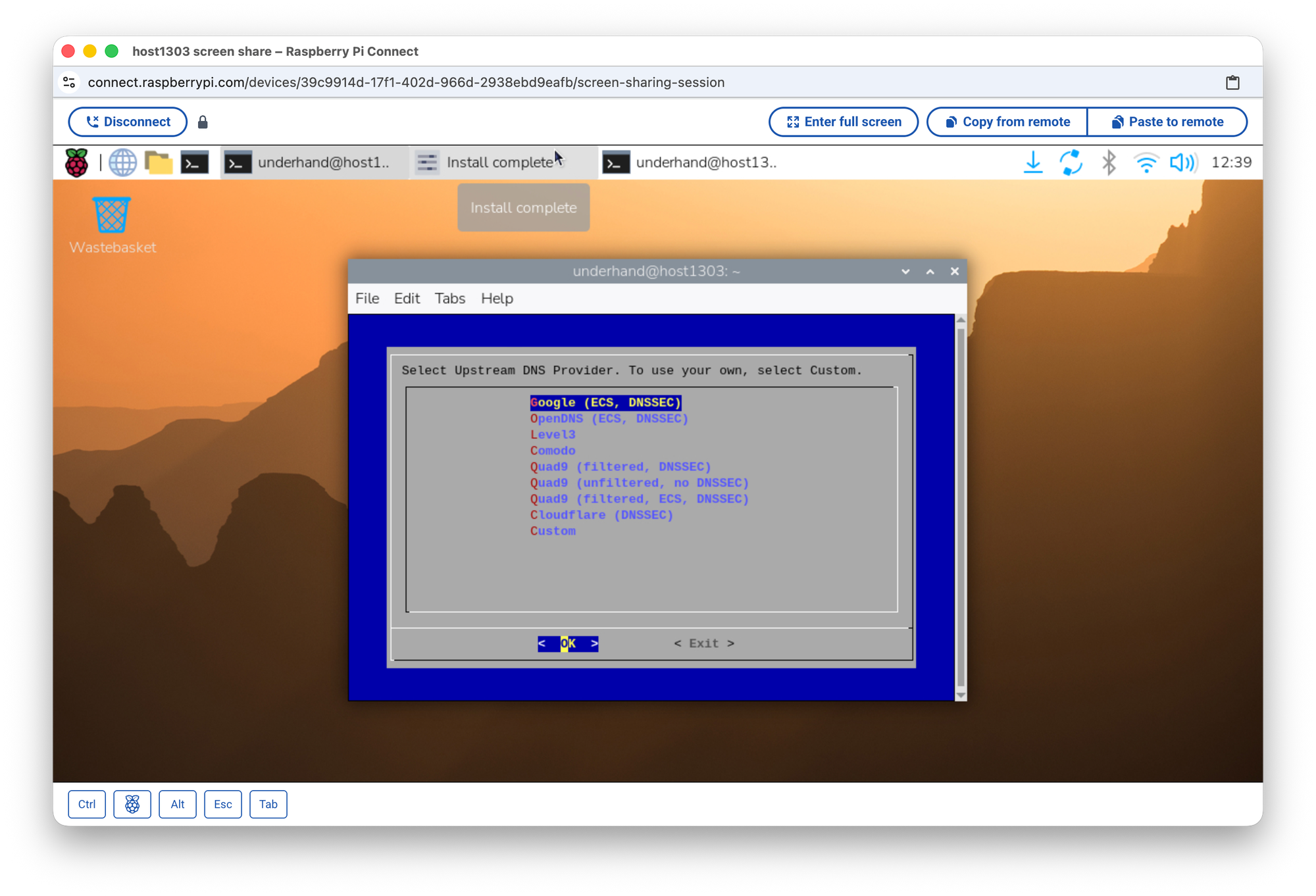
Task: Open the terminal Tabs menu
Action: [450, 299]
